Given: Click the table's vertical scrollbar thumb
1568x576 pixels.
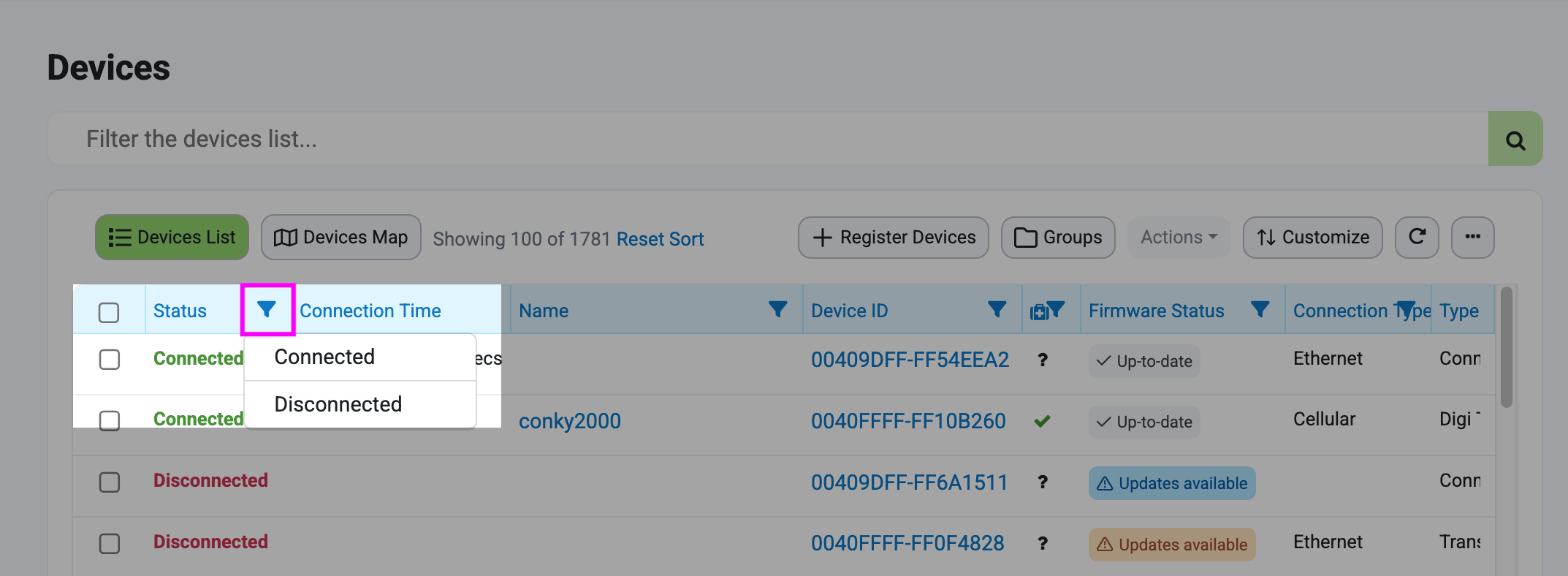Looking at the screenshot, I should pyautogui.click(x=1506, y=347).
